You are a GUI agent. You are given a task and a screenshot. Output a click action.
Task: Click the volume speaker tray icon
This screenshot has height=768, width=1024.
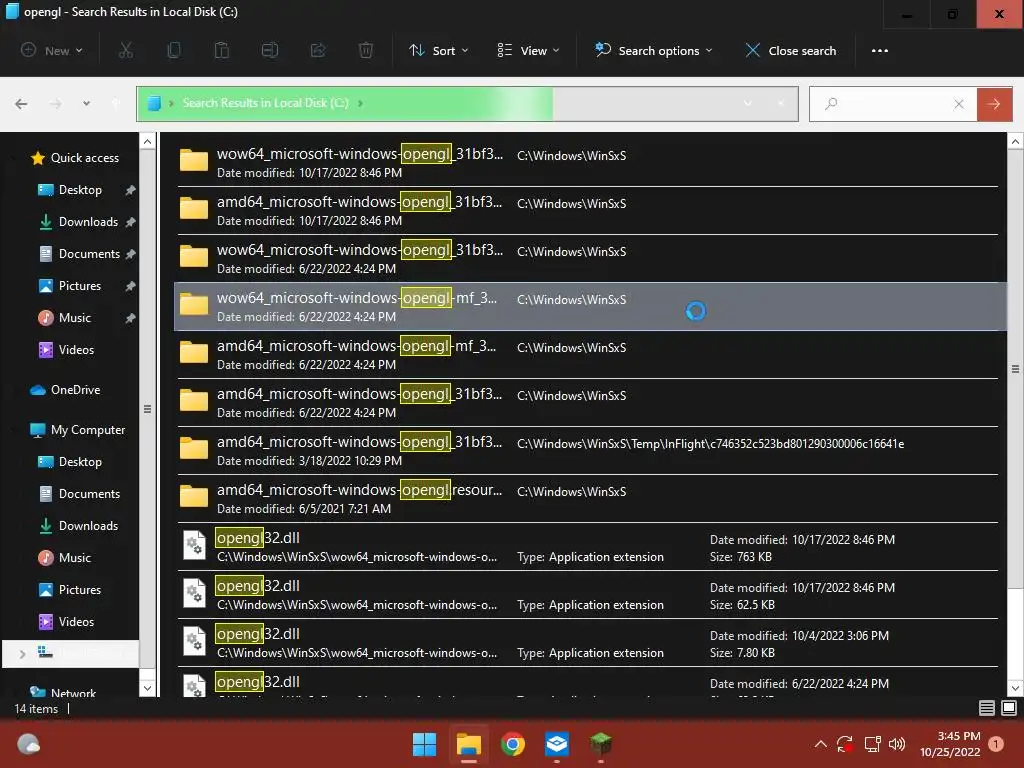tap(897, 744)
